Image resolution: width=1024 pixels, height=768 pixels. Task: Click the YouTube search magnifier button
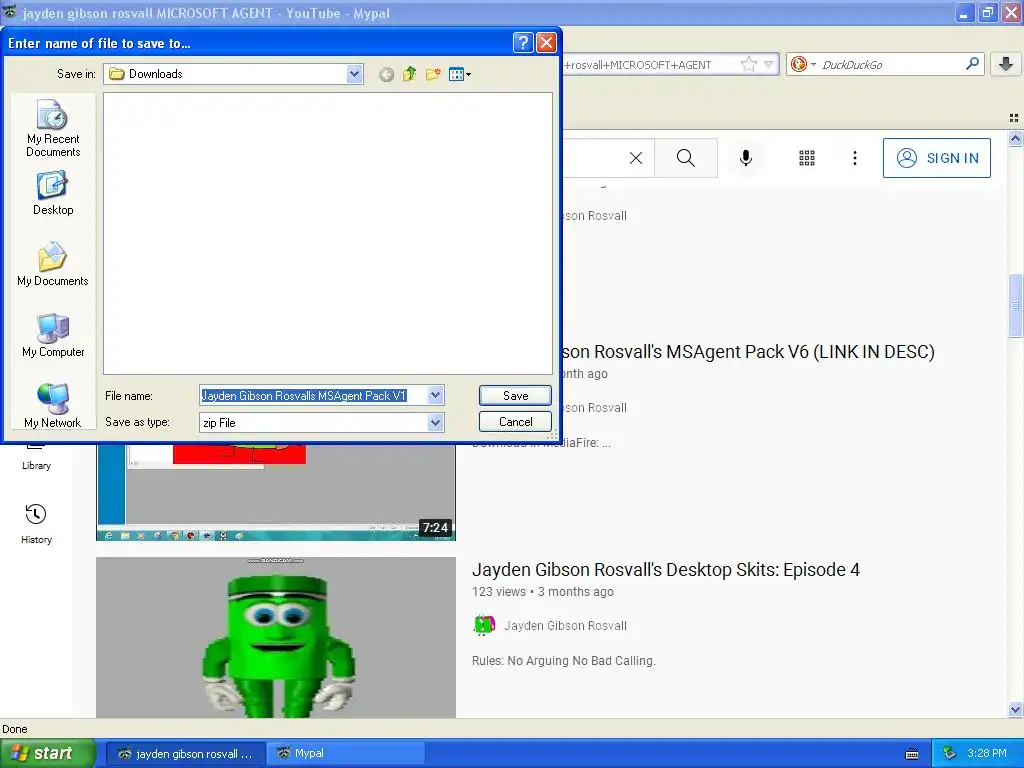click(x=686, y=158)
